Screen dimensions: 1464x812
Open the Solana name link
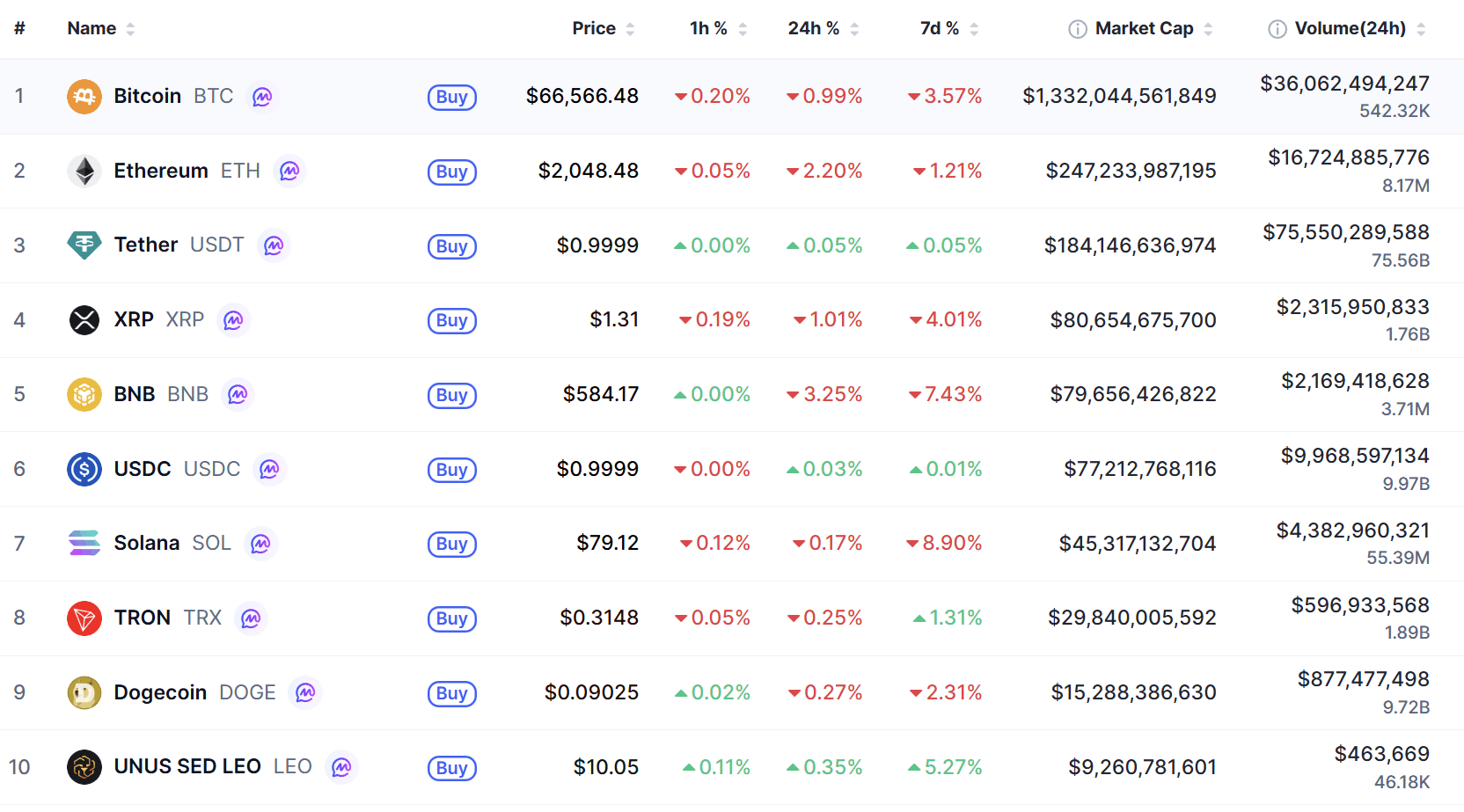tap(147, 543)
